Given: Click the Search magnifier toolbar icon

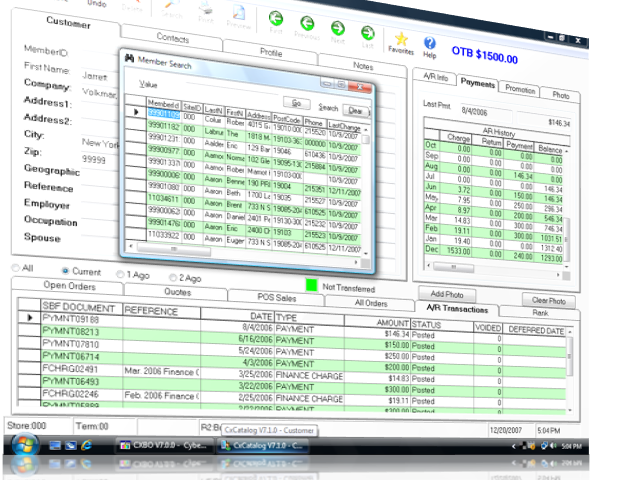Looking at the screenshot, I should (x=172, y=5).
